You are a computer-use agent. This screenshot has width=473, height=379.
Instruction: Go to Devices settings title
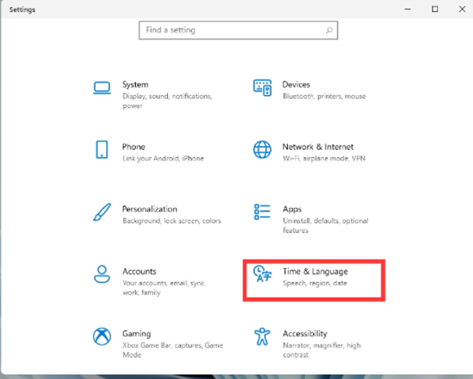click(296, 85)
